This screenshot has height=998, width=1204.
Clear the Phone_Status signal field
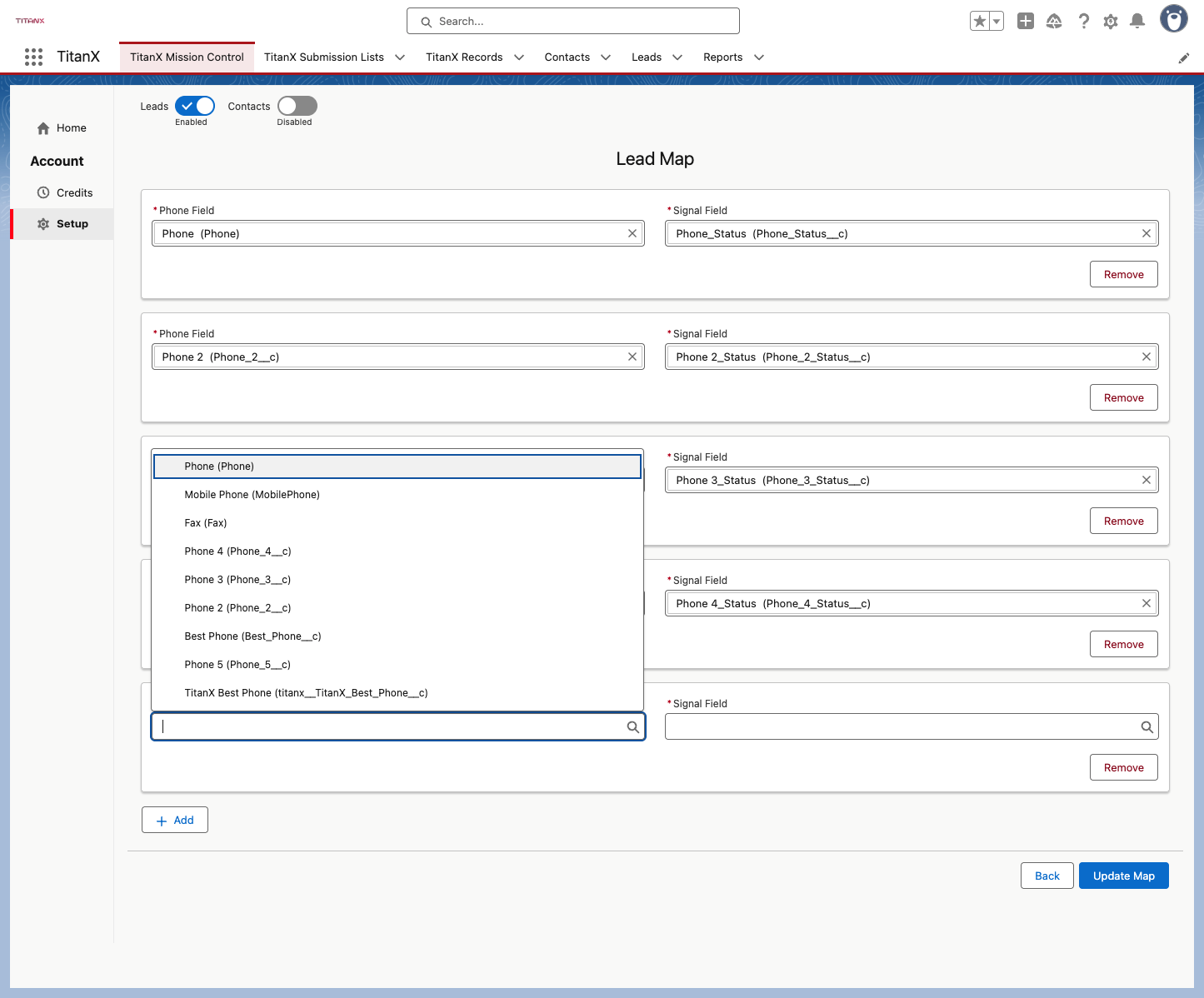[1147, 233]
